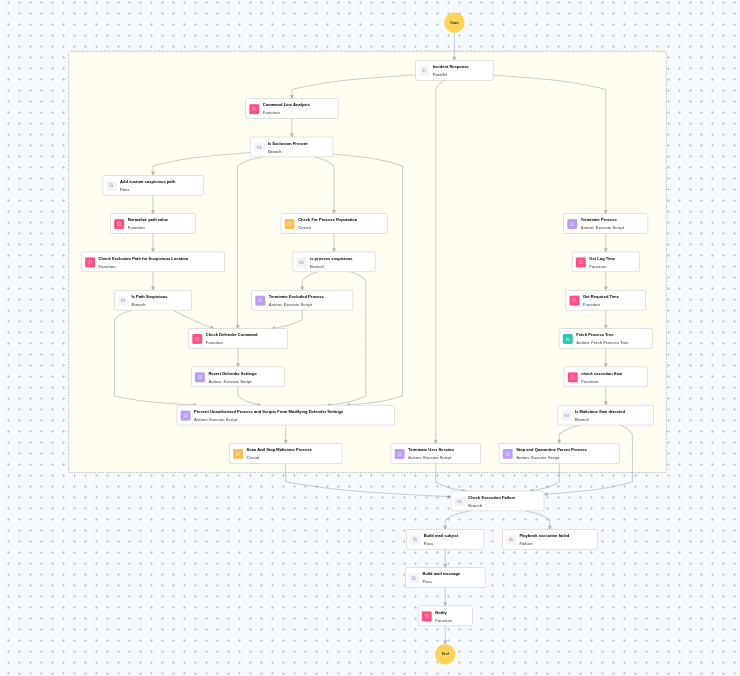Click the yellow Start node circle

[x=454, y=23]
